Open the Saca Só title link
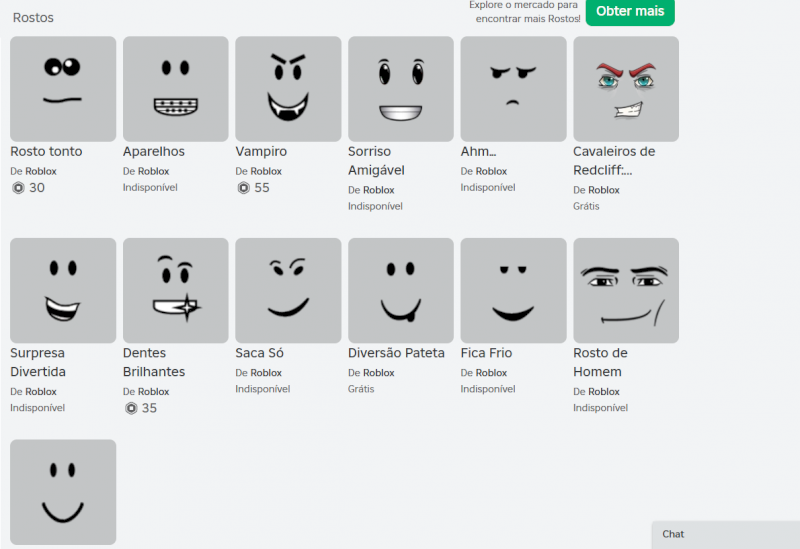This screenshot has height=549, width=800. click(259, 353)
